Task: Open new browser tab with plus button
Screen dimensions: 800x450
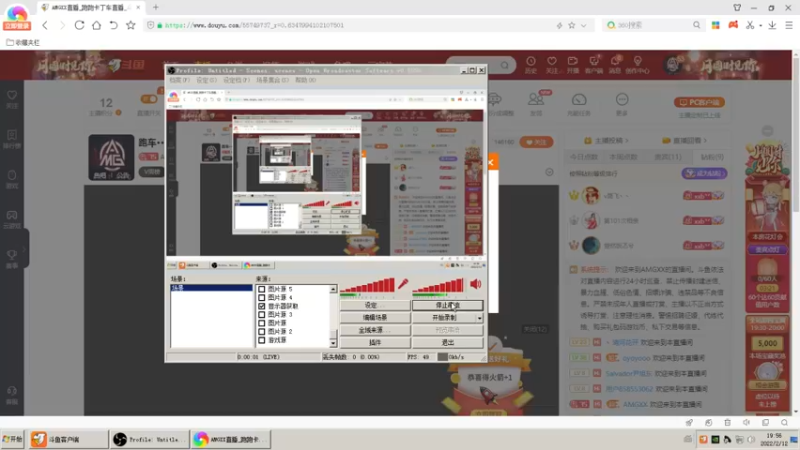Action: [x=156, y=7]
